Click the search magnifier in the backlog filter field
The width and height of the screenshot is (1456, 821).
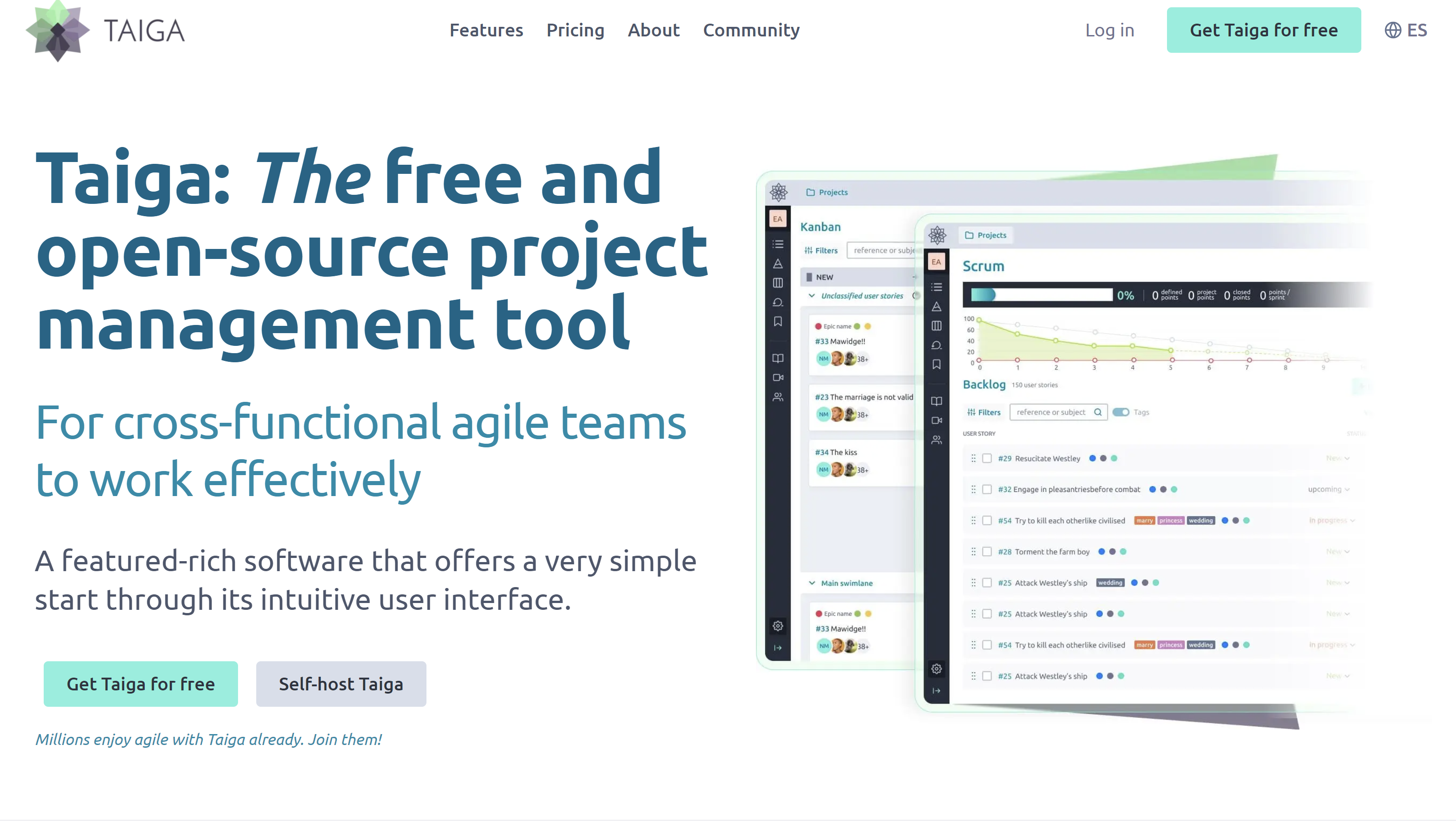pos(1097,412)
